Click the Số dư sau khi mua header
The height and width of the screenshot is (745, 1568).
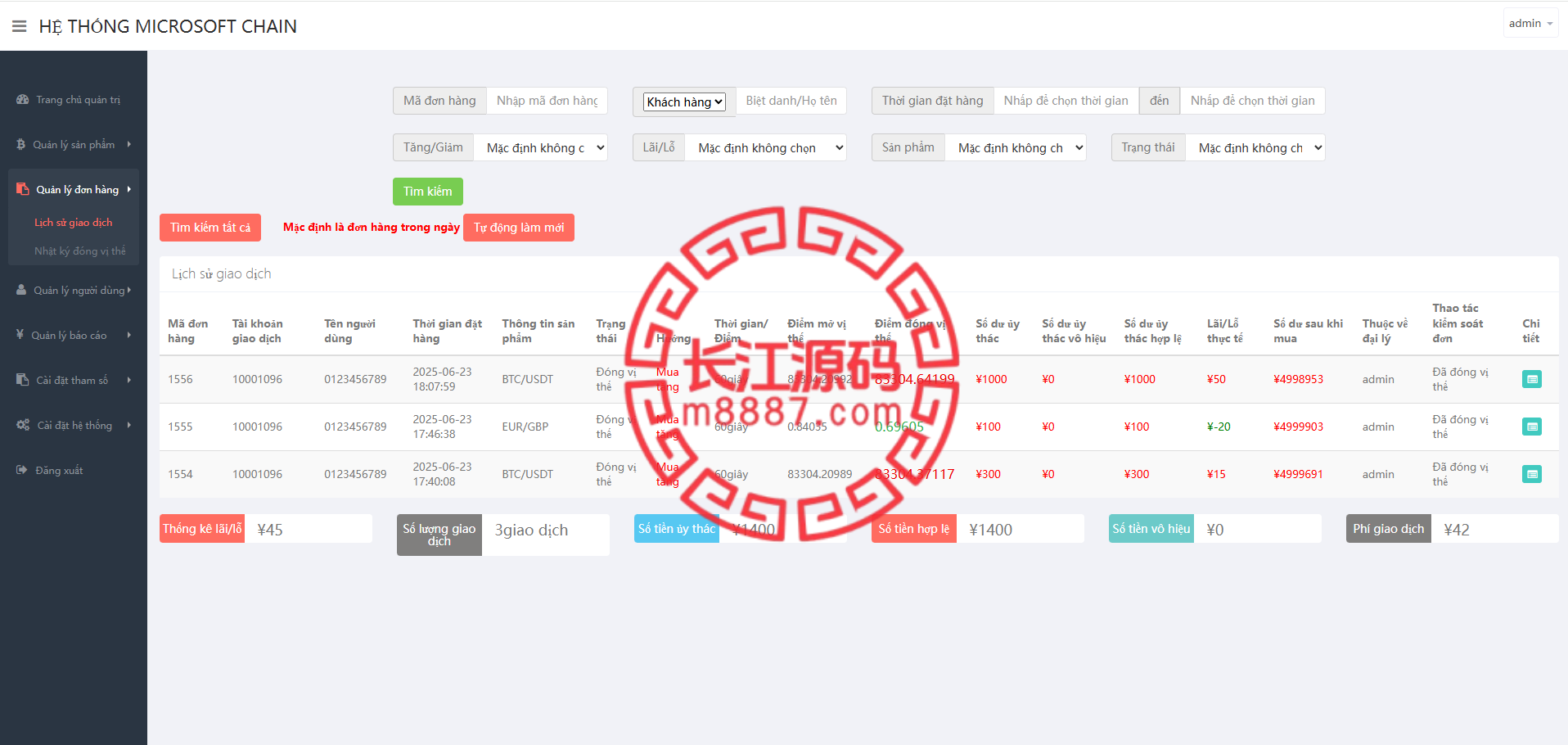tap(1309, 331)
